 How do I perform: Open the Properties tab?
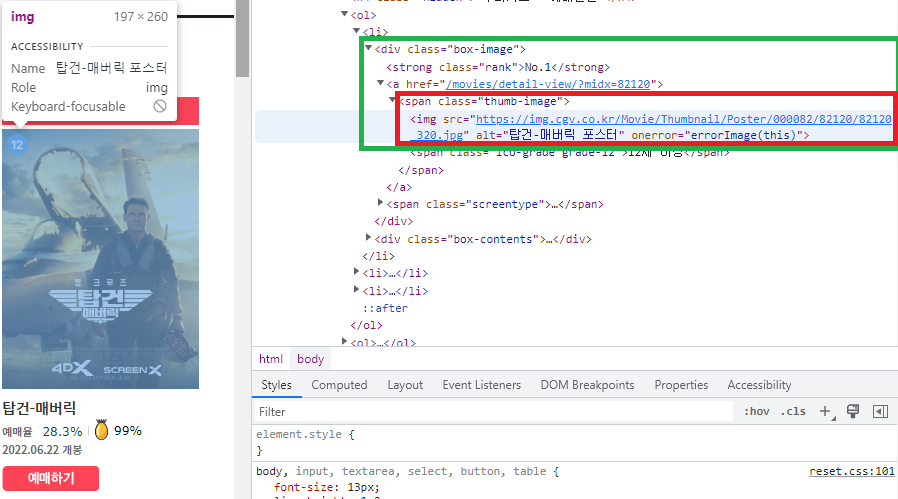[x=681, y=385]
